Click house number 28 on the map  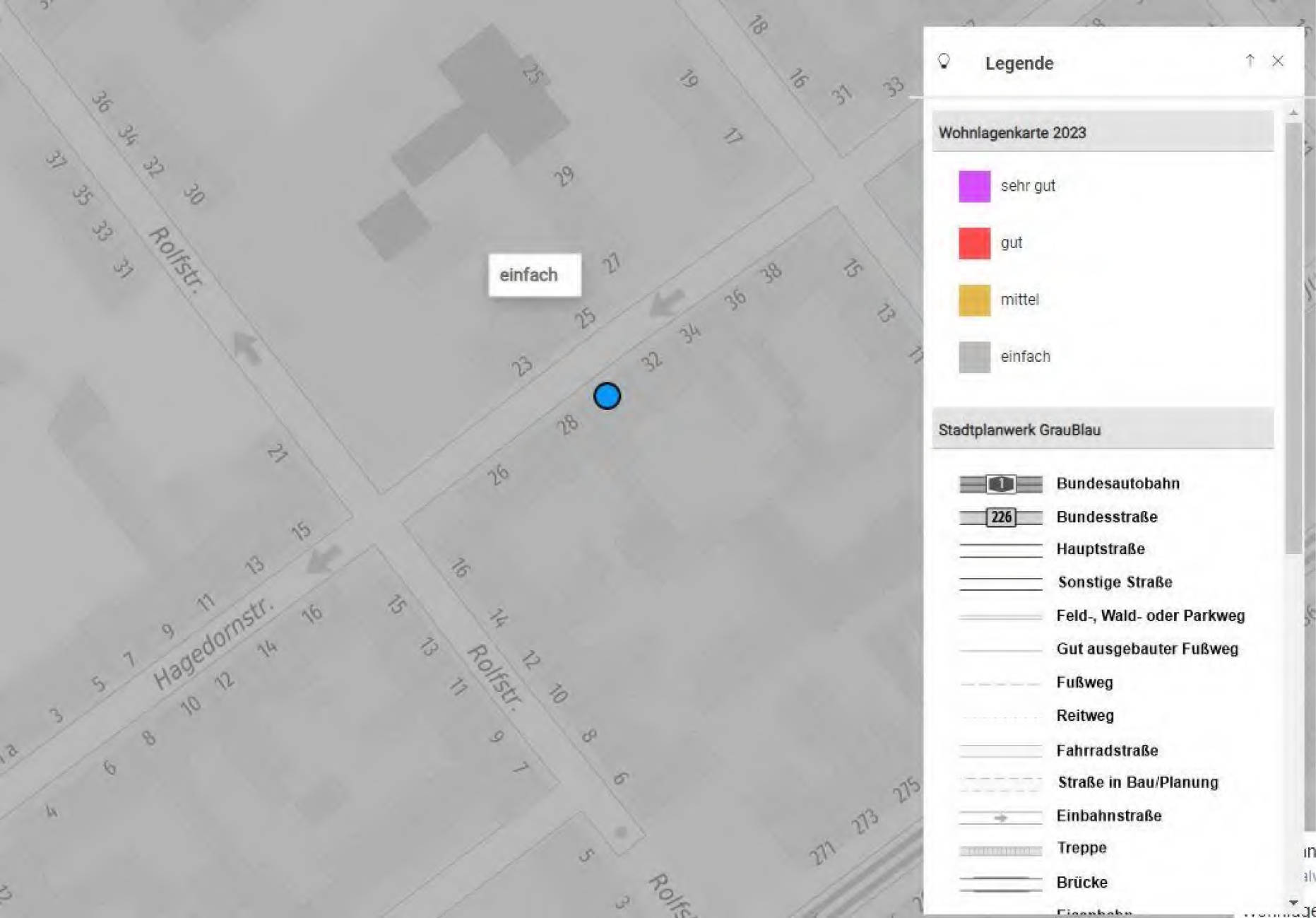567,423
